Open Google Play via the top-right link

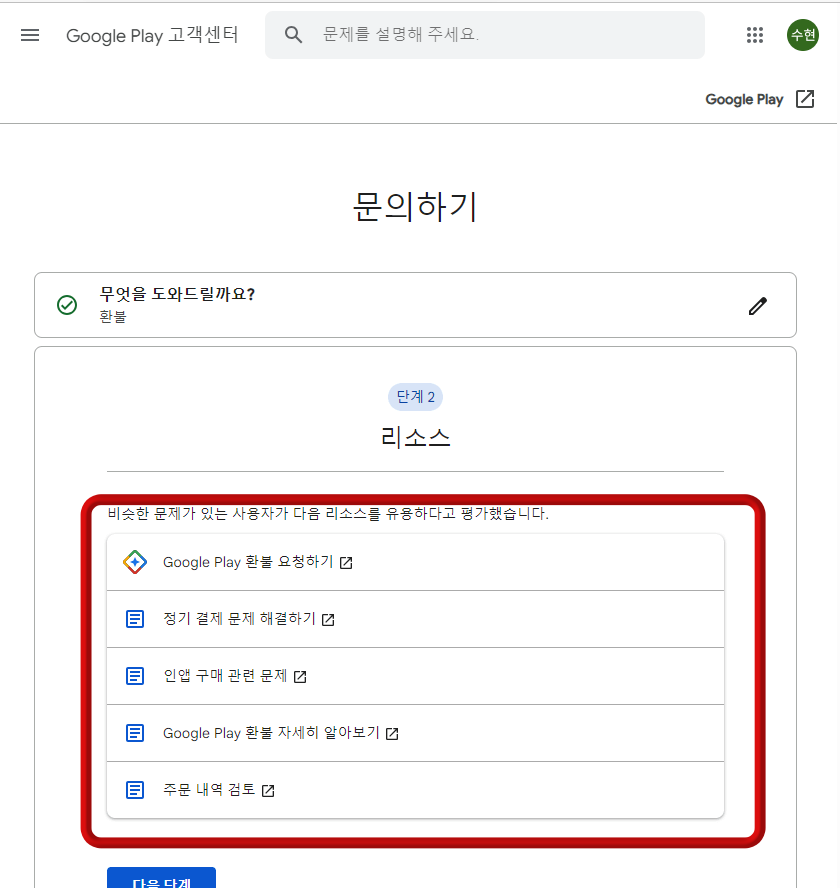[x=744, y=98]
